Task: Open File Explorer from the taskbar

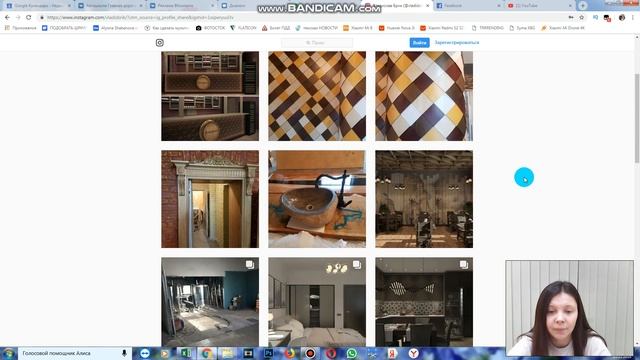Action: [227, 353]
